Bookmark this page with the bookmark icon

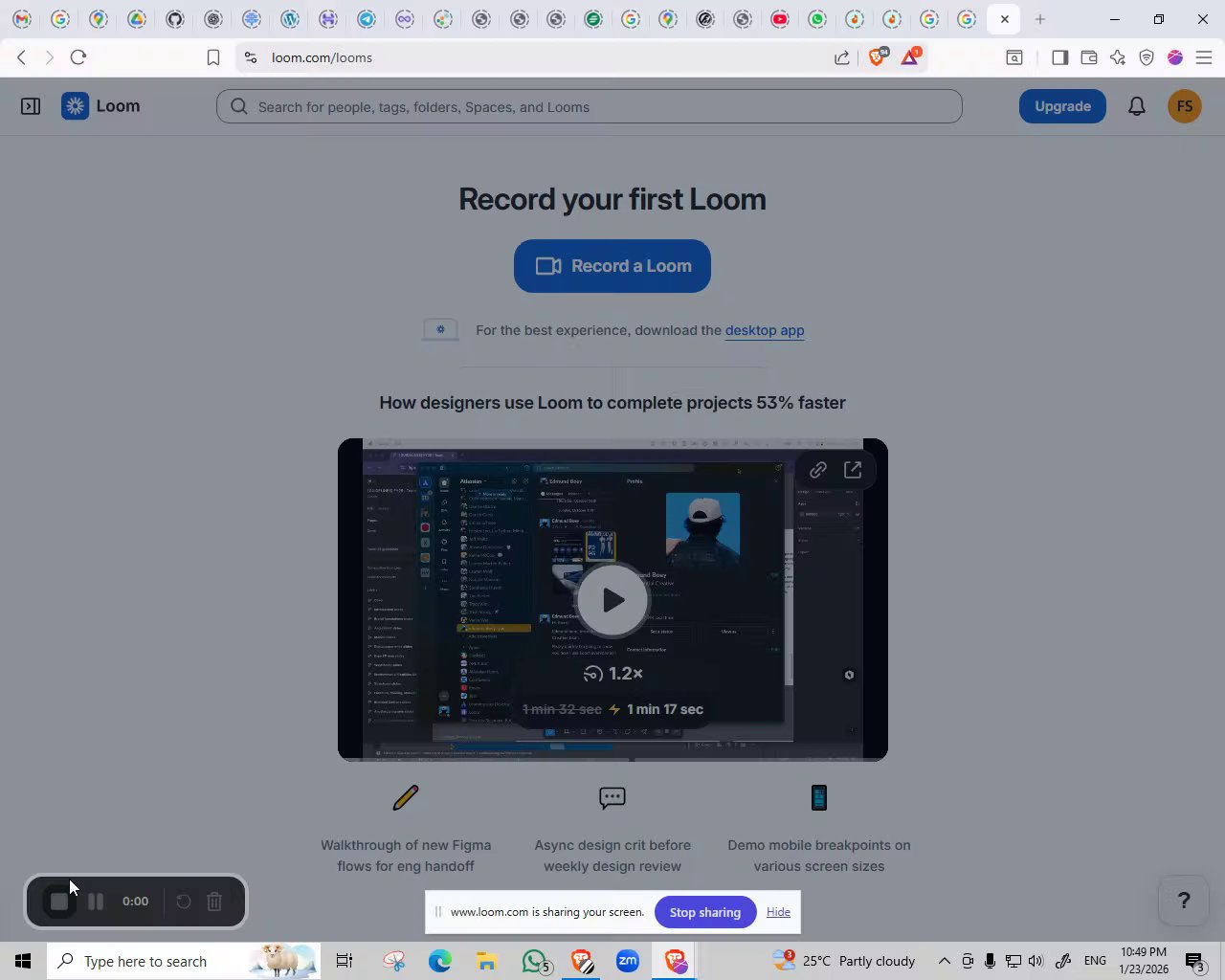click(x=213, y=57)
